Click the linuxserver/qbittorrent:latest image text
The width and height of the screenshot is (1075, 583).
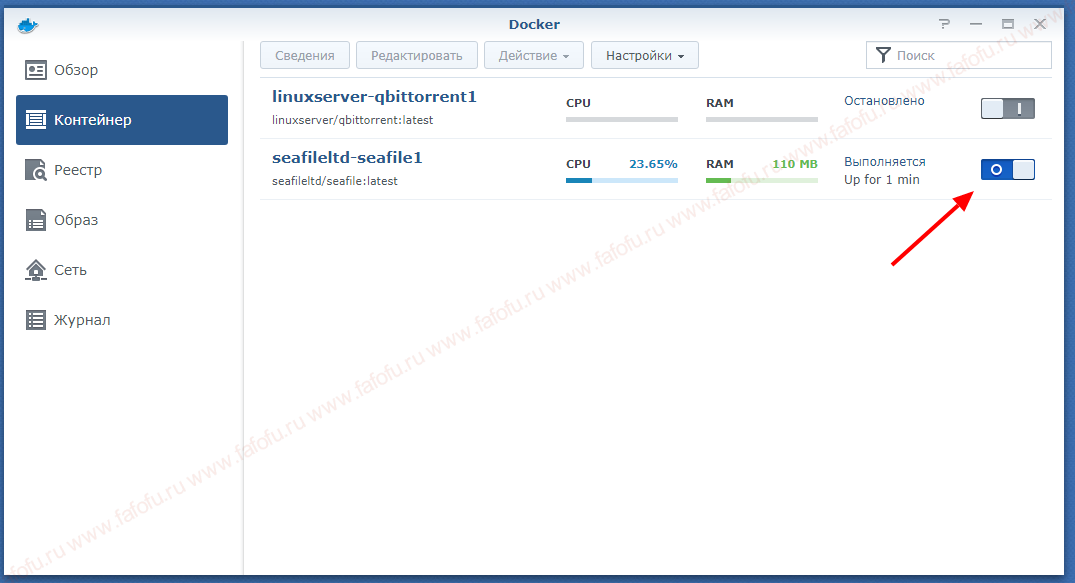click(x=352, y=120)
